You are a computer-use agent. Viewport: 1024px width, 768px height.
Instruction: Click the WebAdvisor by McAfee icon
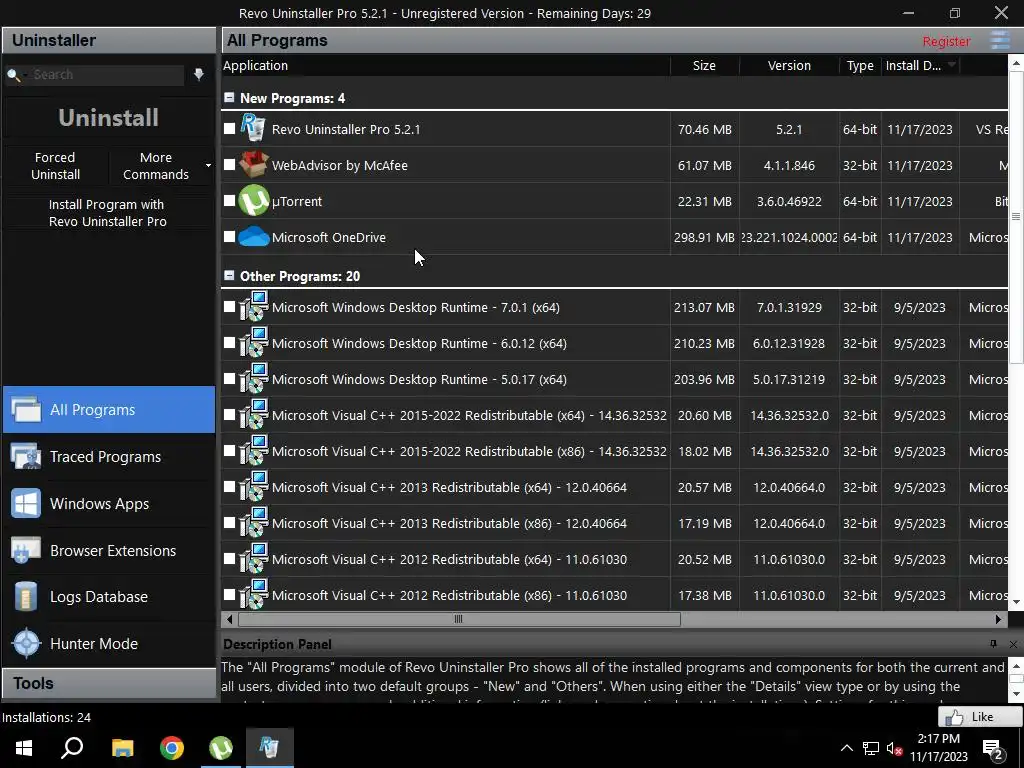[253, 165]
